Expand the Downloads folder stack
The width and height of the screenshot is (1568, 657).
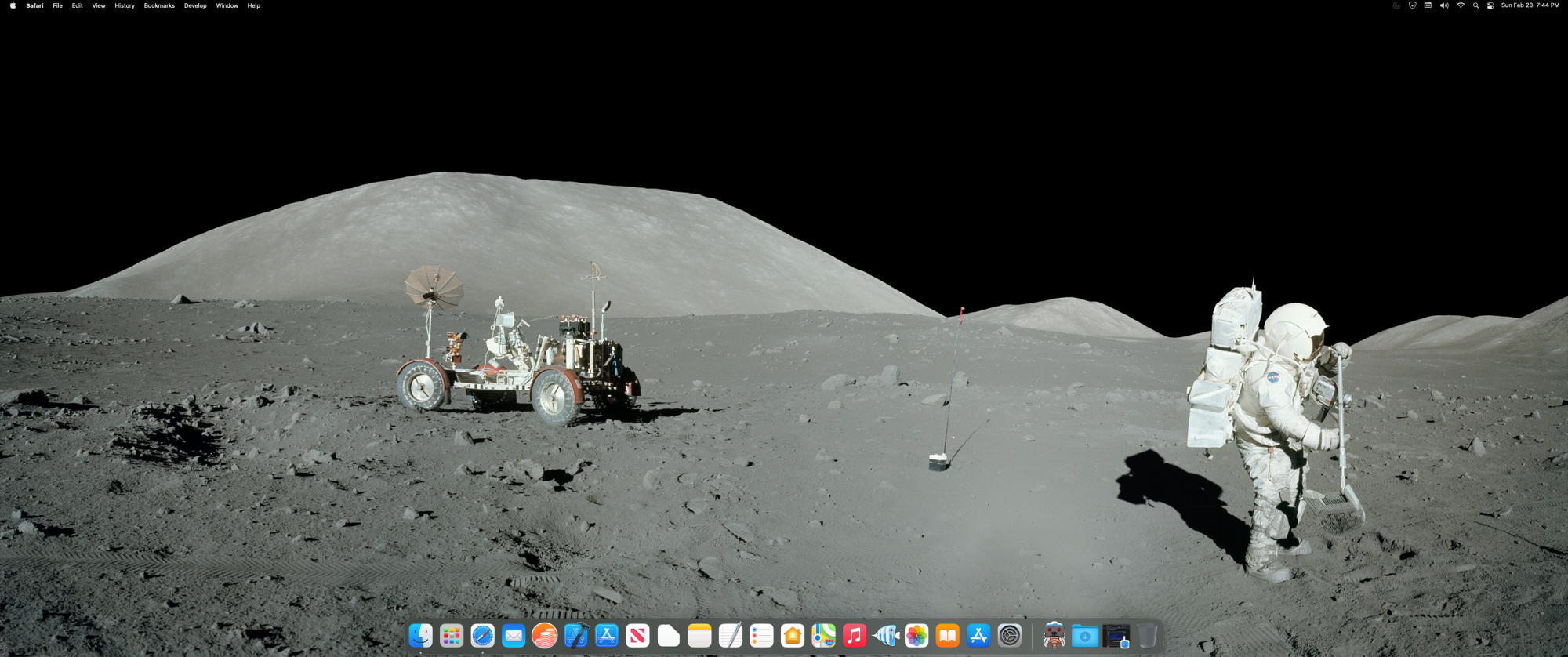1085,635
